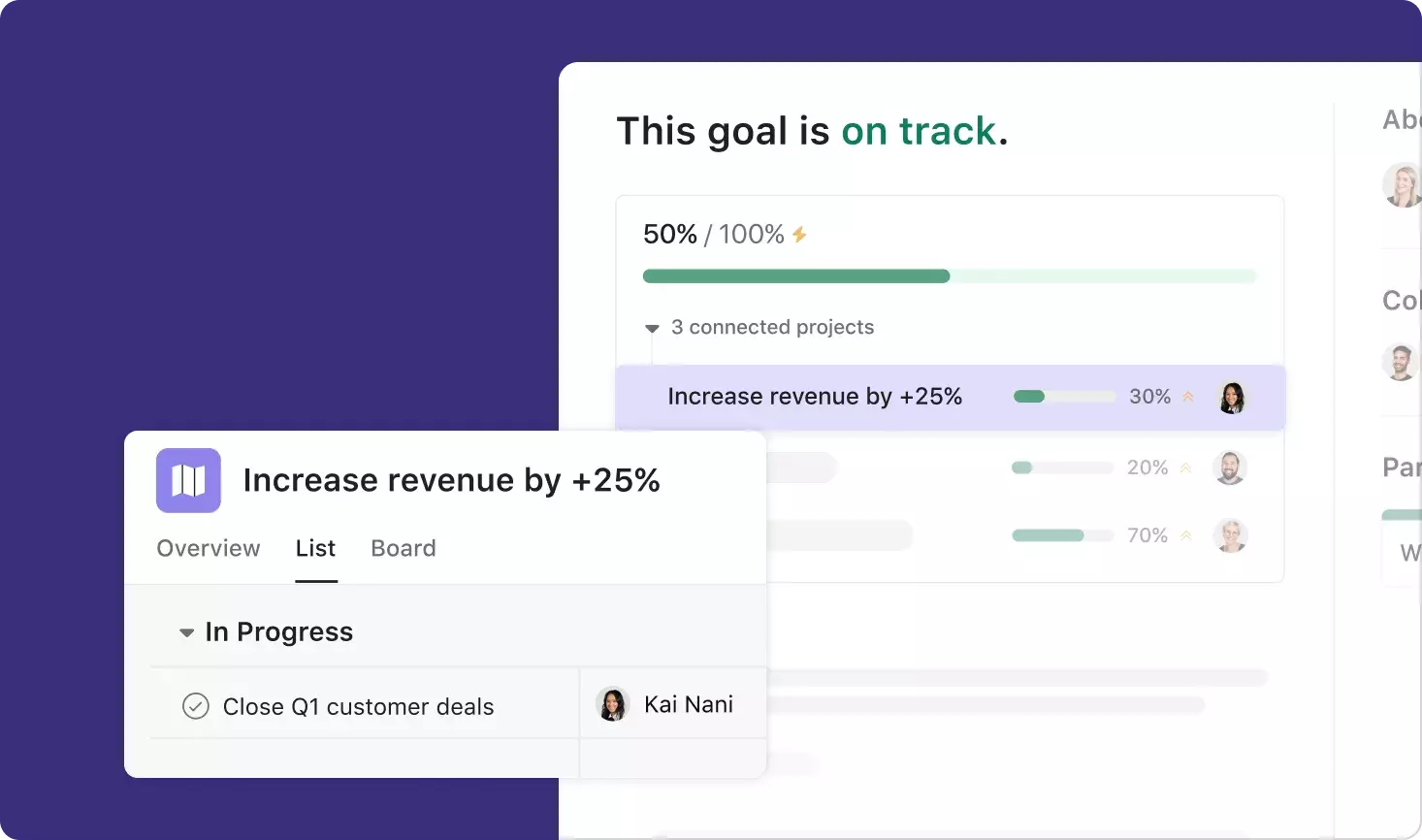The image size is (1422, 840).
Task: Click the bearded man avatar on 20% row
Action: coord(1229,468)
